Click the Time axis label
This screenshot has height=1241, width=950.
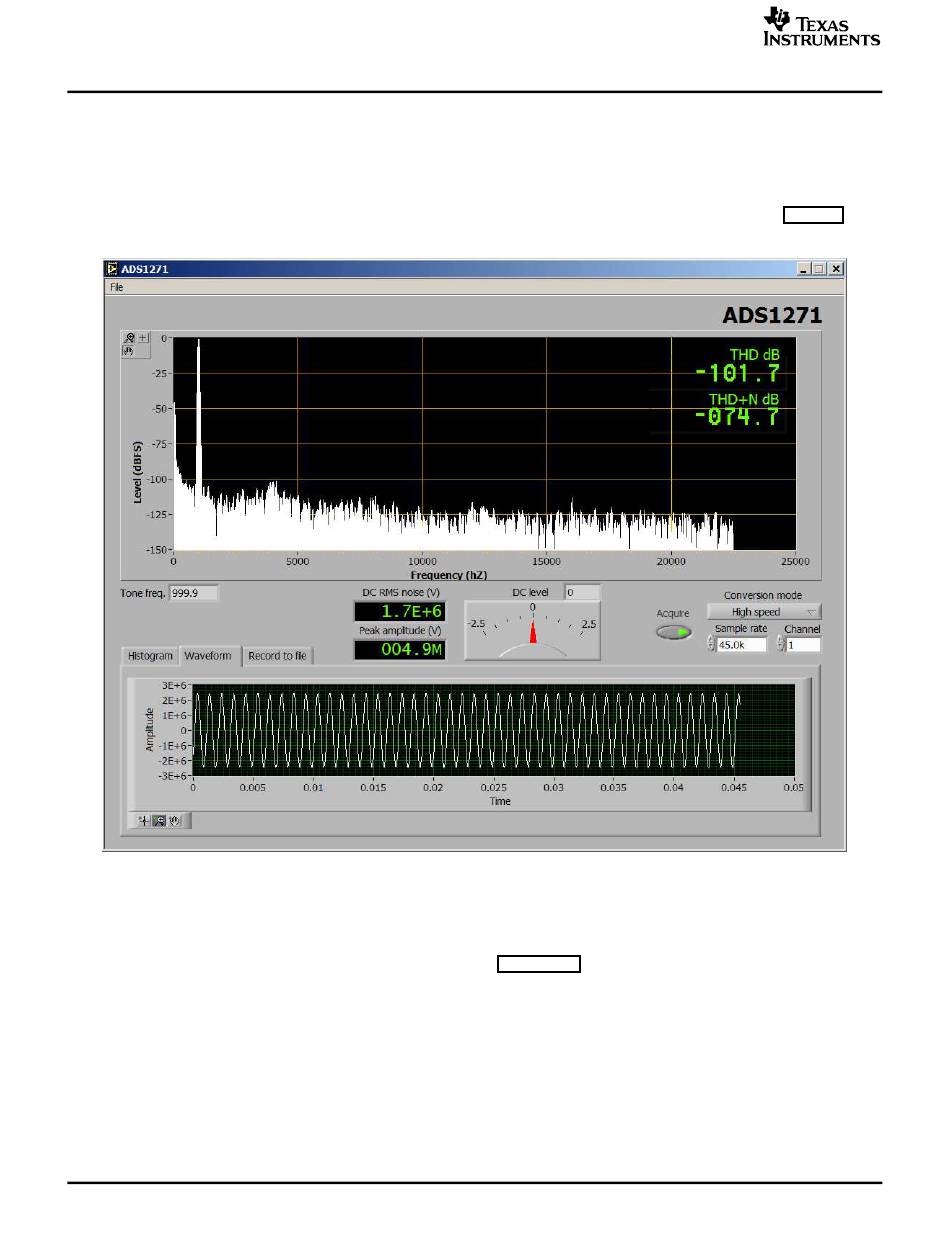click(500, 801)
